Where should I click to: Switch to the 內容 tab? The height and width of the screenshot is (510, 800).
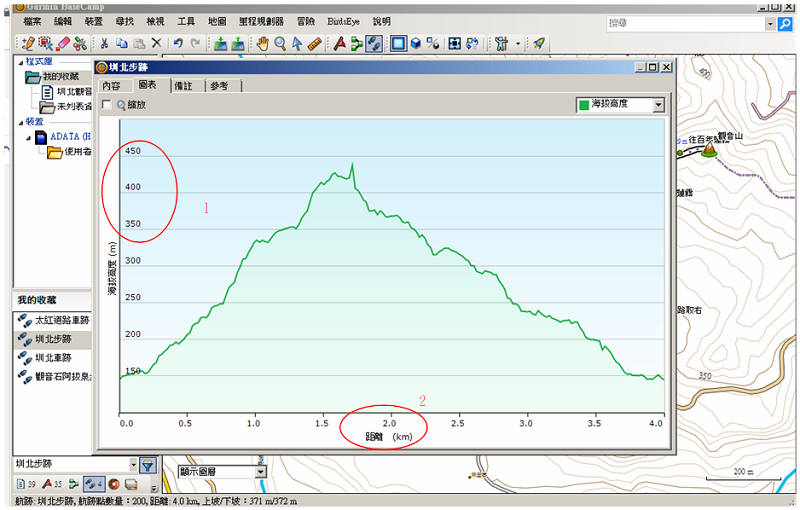point(112,86)
